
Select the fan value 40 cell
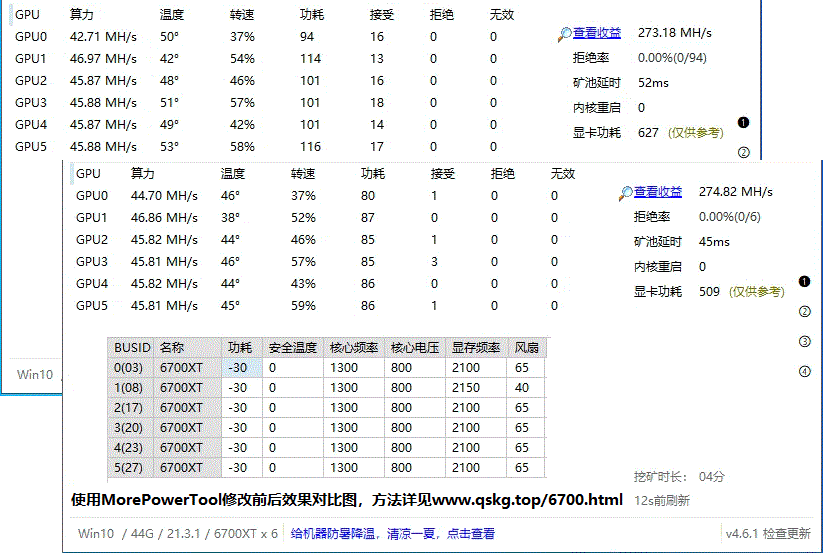pyautogui.click(x=522, y=388)
